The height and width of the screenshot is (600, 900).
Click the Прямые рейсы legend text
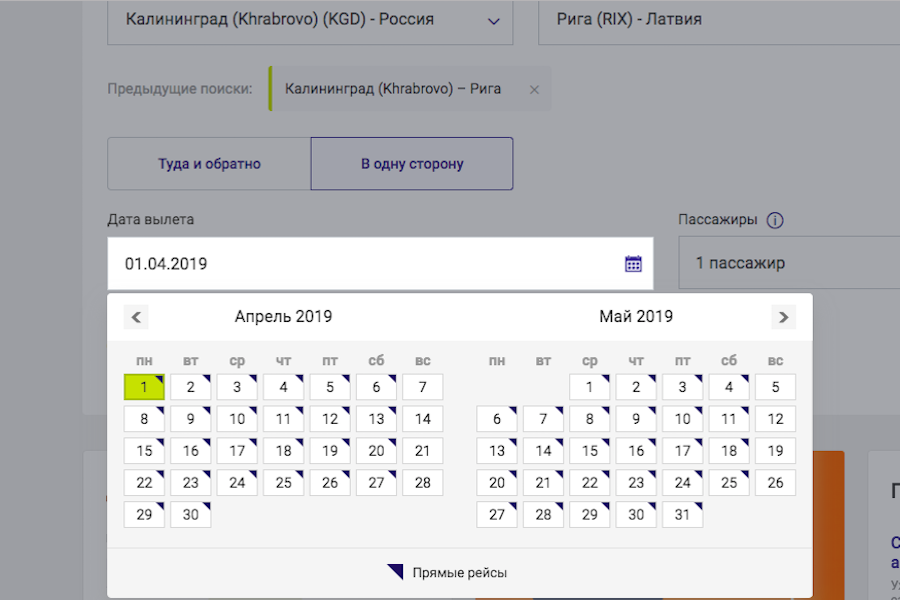[x=460, y=571]
